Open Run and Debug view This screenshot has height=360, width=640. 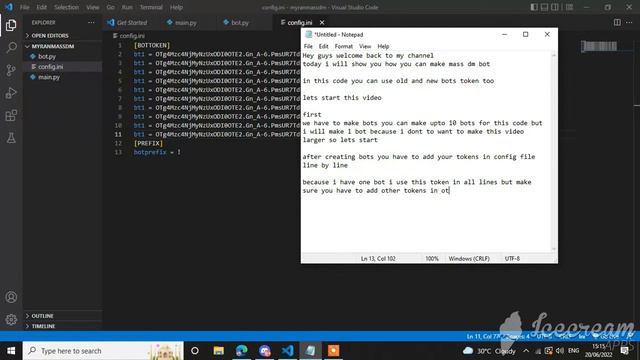(11, 93)
